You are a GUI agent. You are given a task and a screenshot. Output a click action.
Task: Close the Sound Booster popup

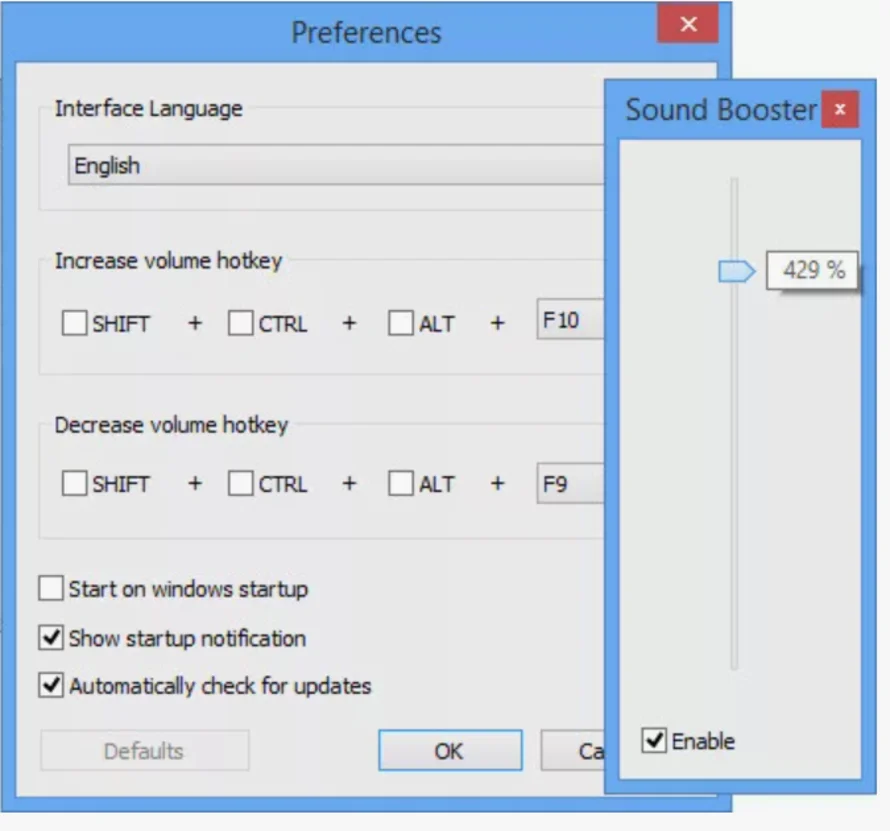(840, 109)
